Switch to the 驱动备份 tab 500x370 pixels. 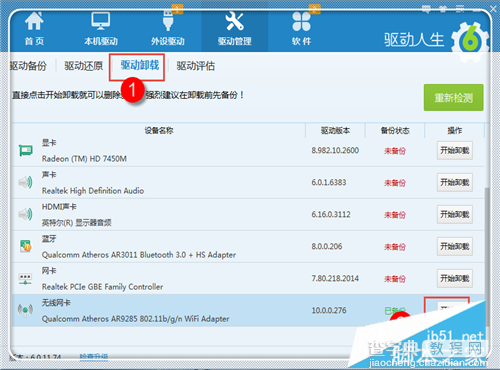coord(28,66)
